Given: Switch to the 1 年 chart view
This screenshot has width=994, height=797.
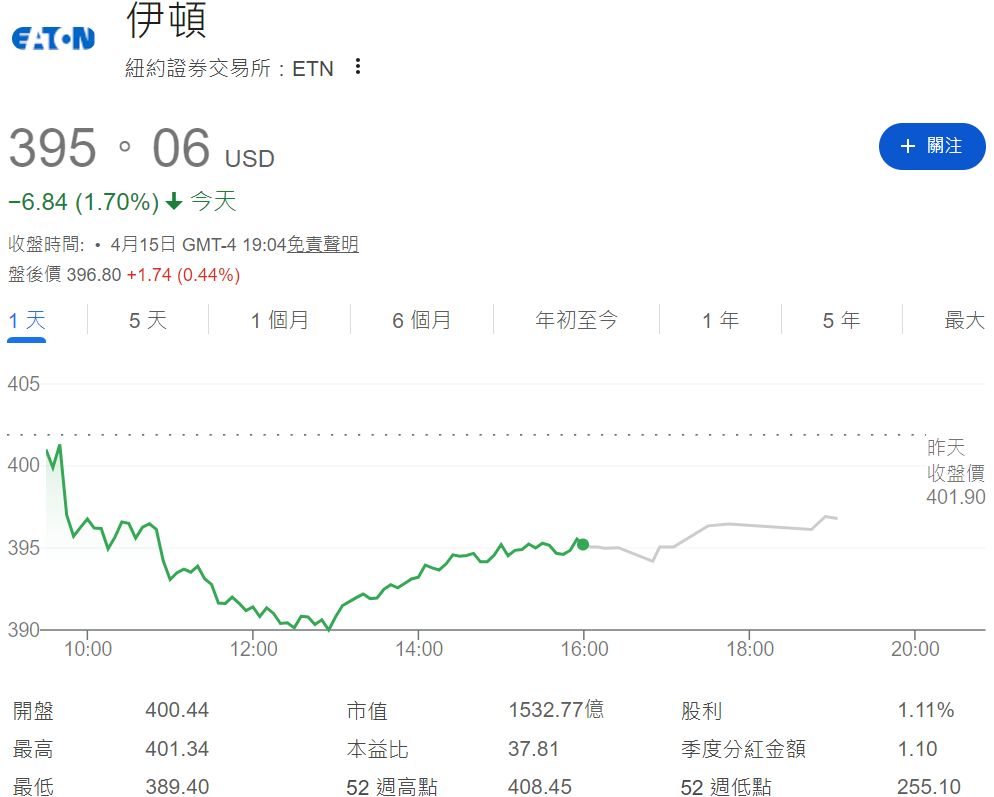Looking at the screenshot, I should 720,320.
